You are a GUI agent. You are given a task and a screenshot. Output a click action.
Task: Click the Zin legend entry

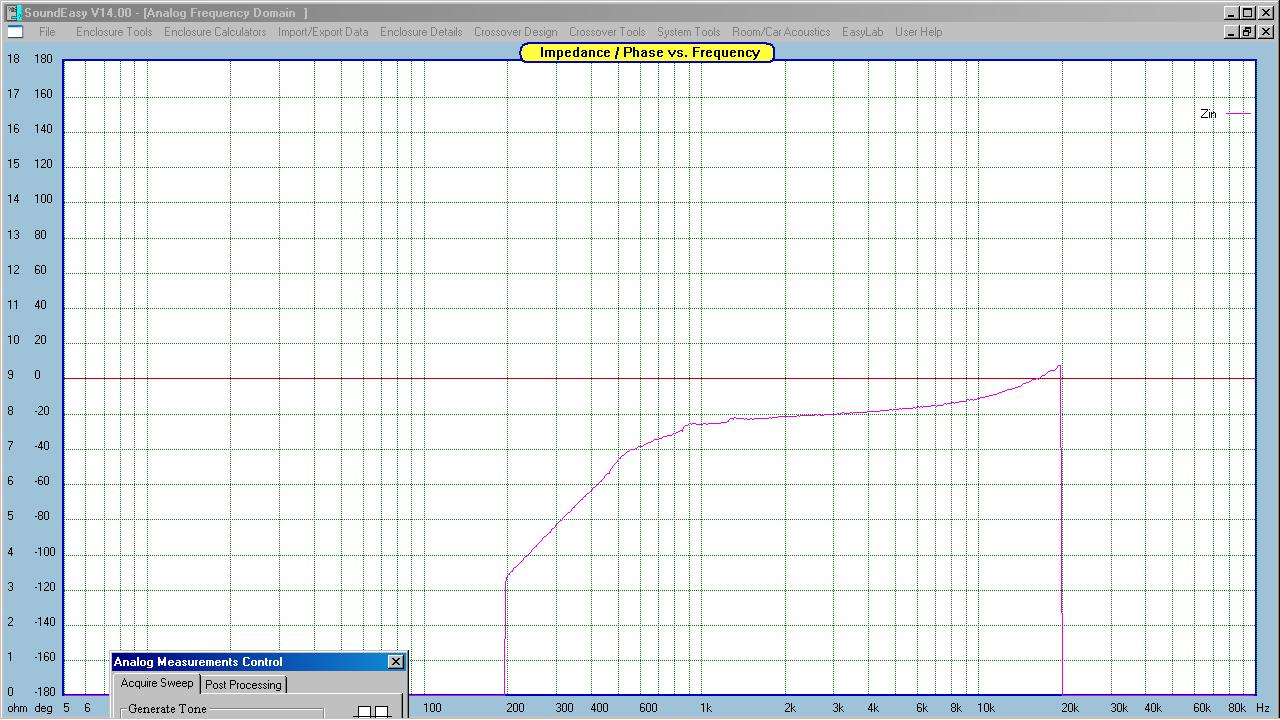click(1208, 114)
